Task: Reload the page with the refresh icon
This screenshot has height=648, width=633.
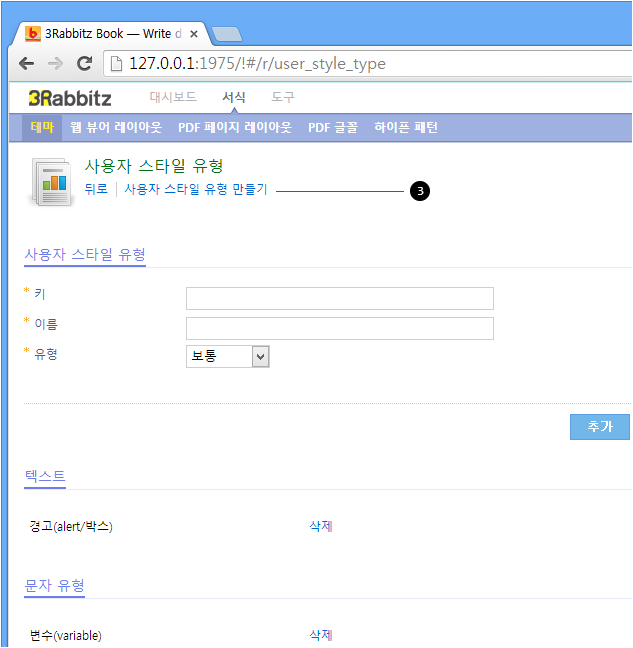Action: 85,63
